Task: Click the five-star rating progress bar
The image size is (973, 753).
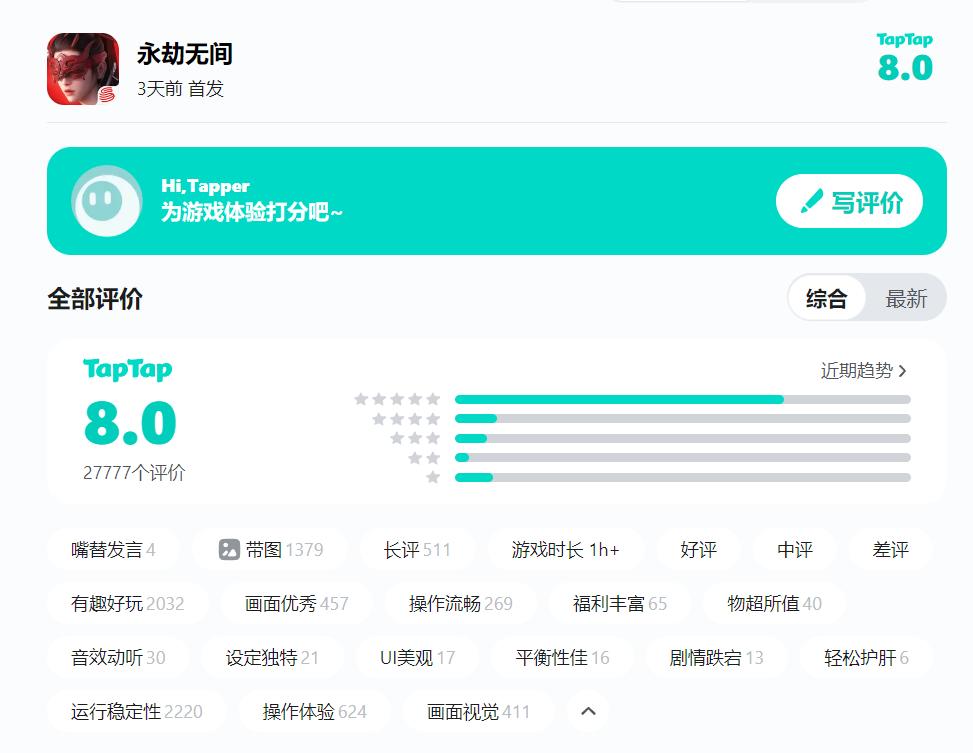Action: (682, 400)
